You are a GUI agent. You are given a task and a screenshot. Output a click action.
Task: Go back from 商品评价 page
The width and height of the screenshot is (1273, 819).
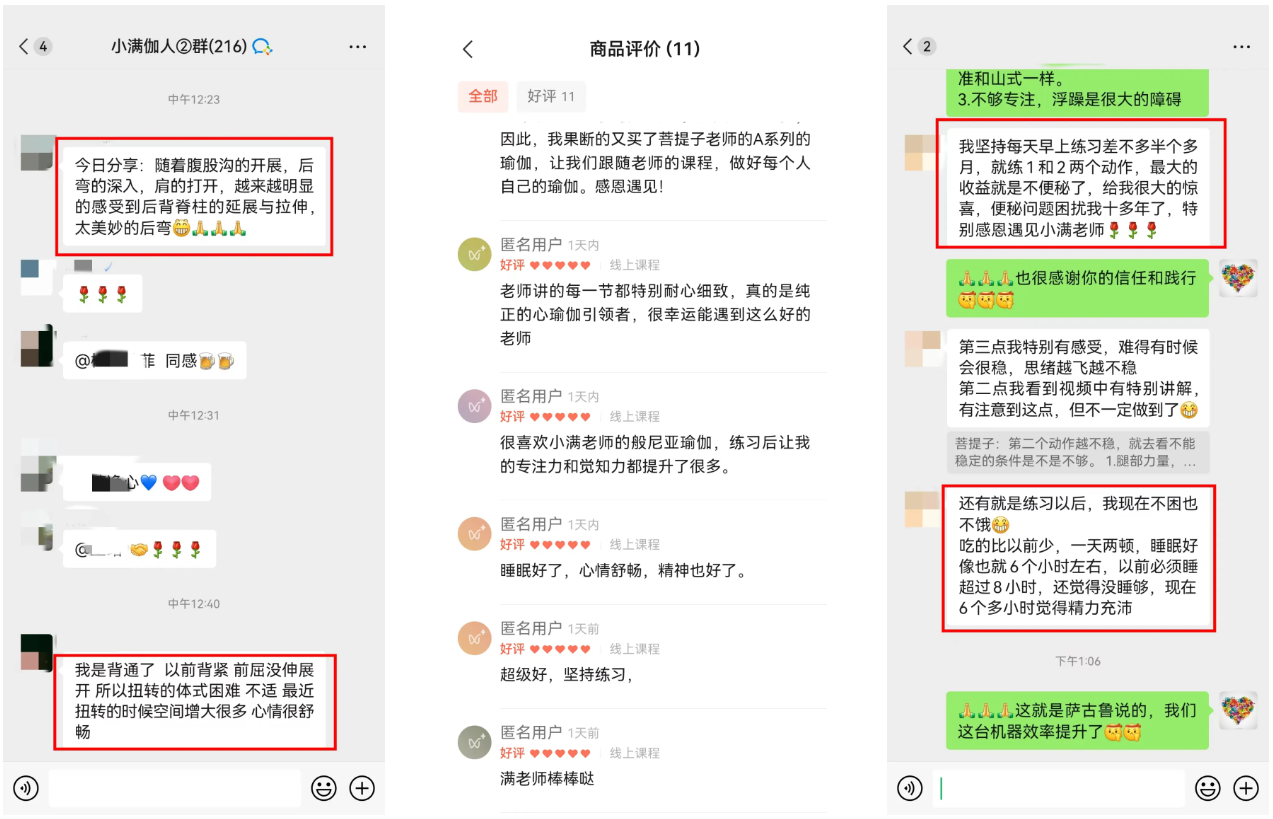[468, 49]
